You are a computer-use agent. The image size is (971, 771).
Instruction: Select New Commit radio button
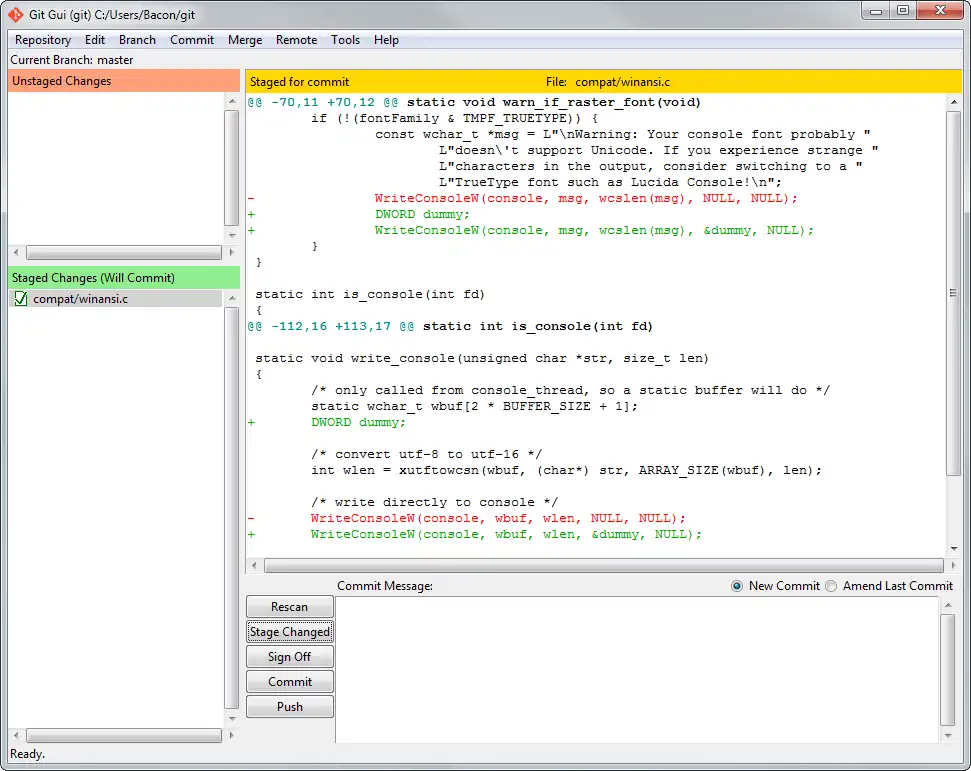737,586
